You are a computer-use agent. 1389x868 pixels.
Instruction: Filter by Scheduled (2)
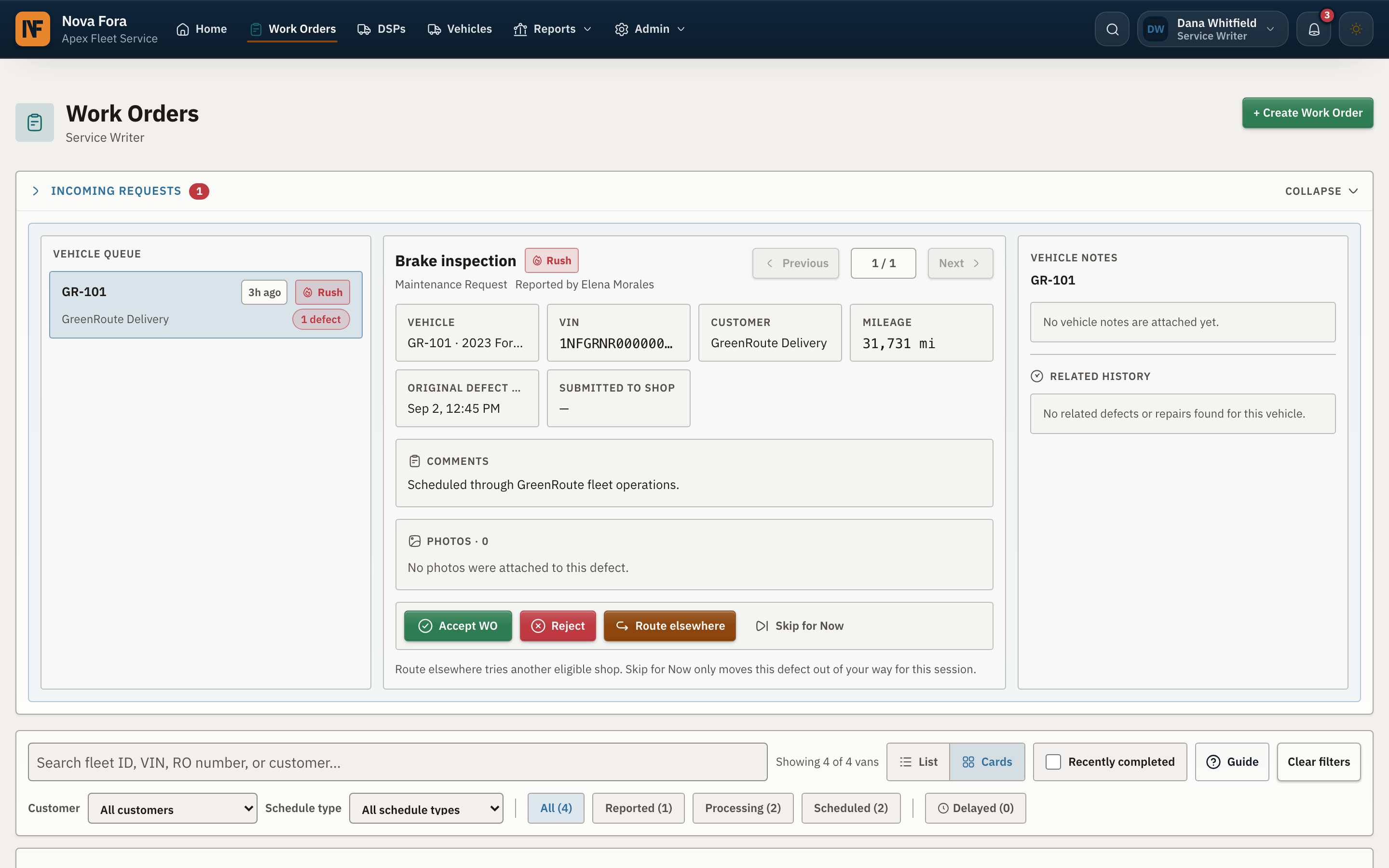click(x=851, y=808)
